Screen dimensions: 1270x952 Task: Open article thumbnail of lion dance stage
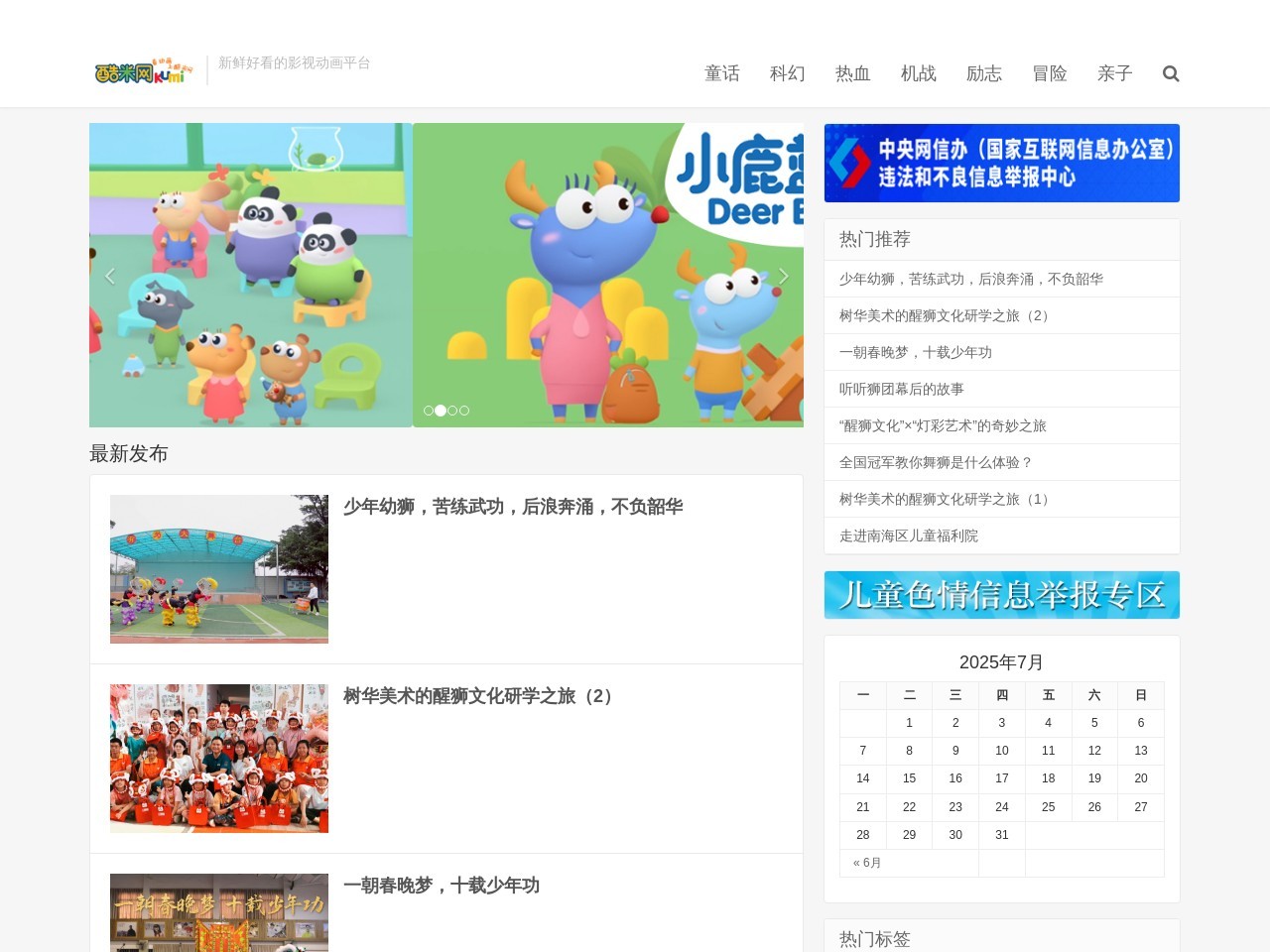219,569
